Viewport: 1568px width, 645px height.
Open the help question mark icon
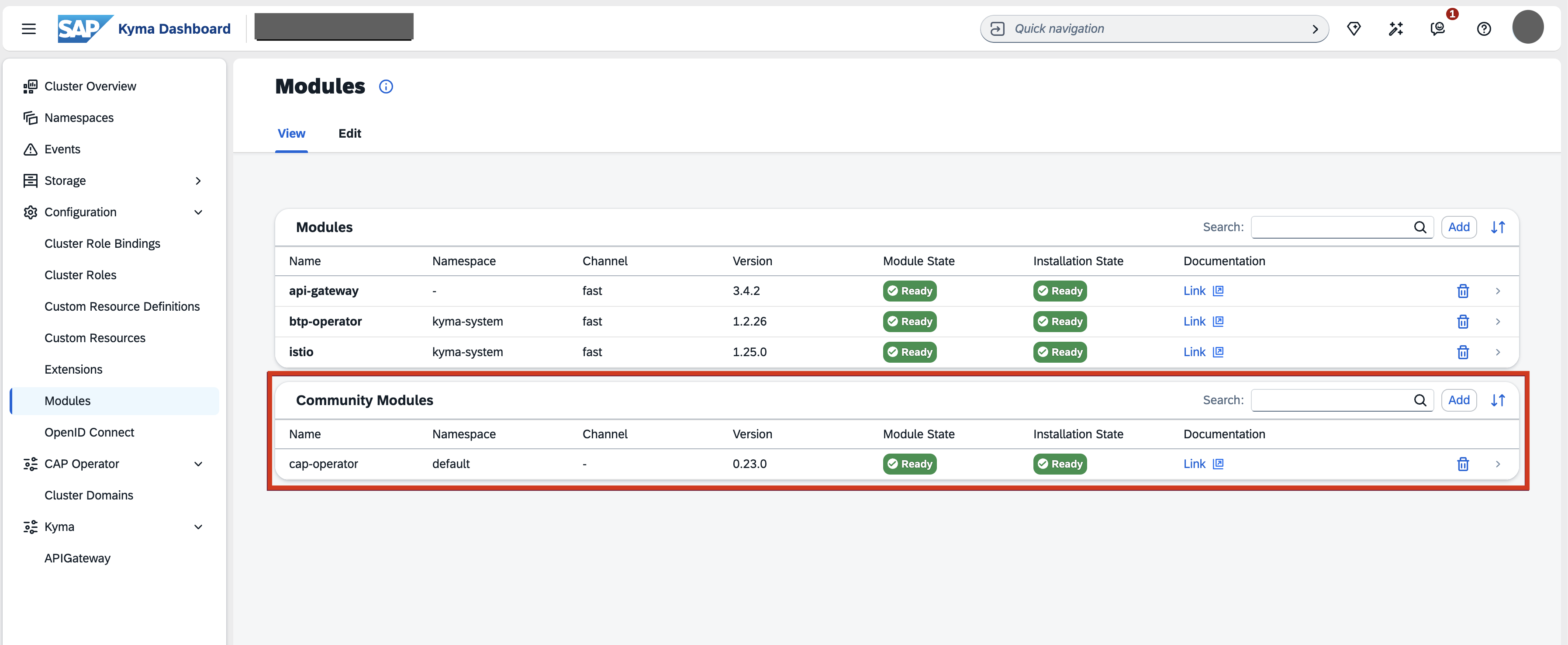tap(1484, 29)
